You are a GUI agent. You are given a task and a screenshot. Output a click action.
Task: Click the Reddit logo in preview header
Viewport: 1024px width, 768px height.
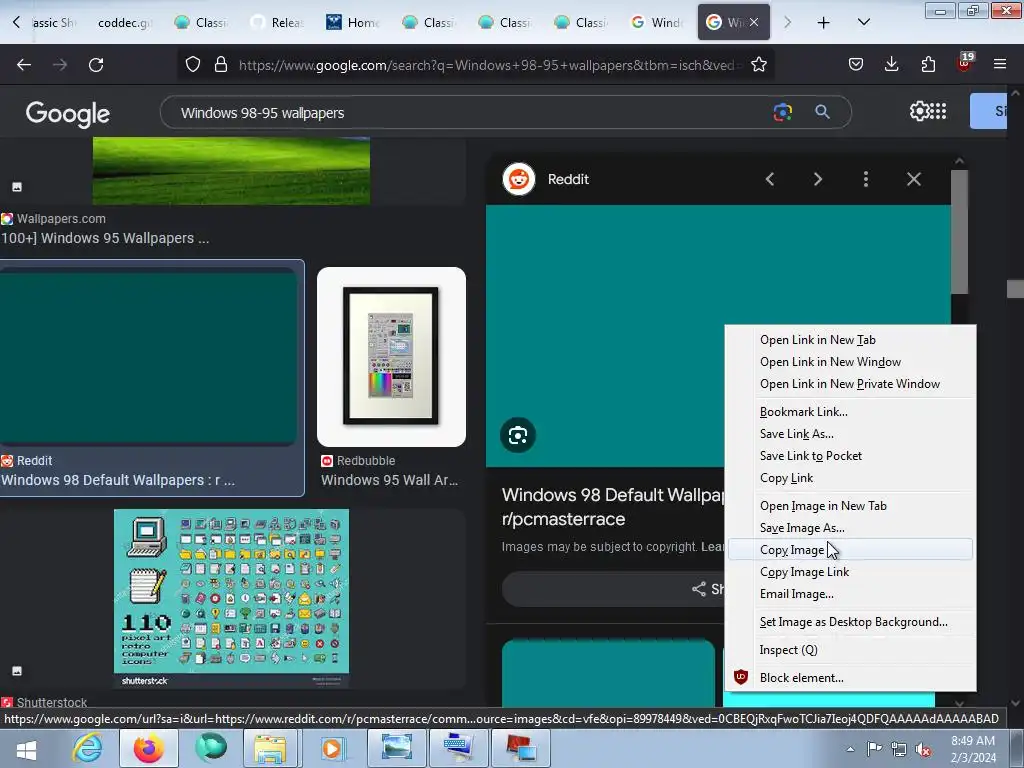(x=519, y=179)
